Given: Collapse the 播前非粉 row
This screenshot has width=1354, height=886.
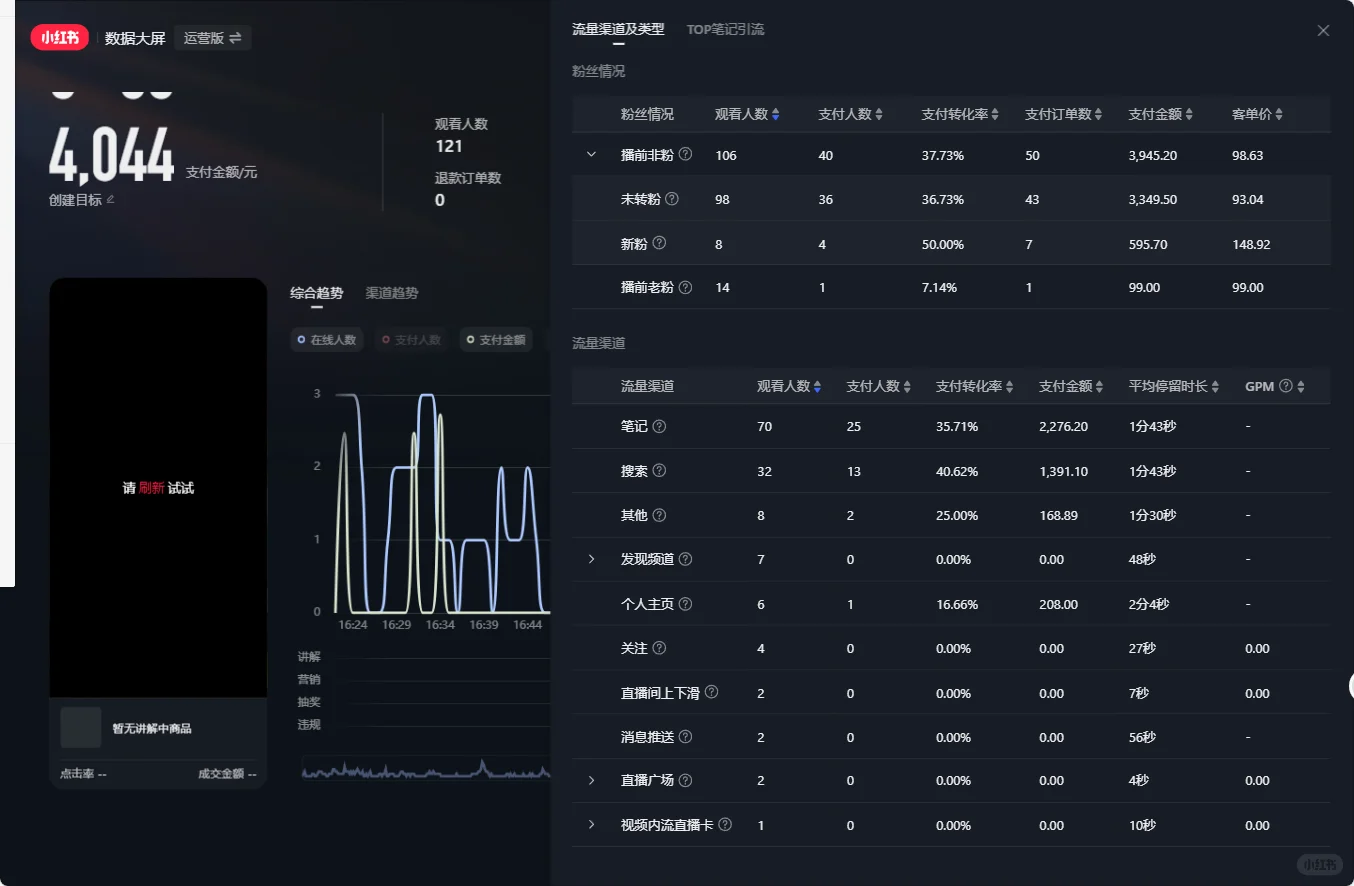Looking at the screenshot, I should pos(591,155).
